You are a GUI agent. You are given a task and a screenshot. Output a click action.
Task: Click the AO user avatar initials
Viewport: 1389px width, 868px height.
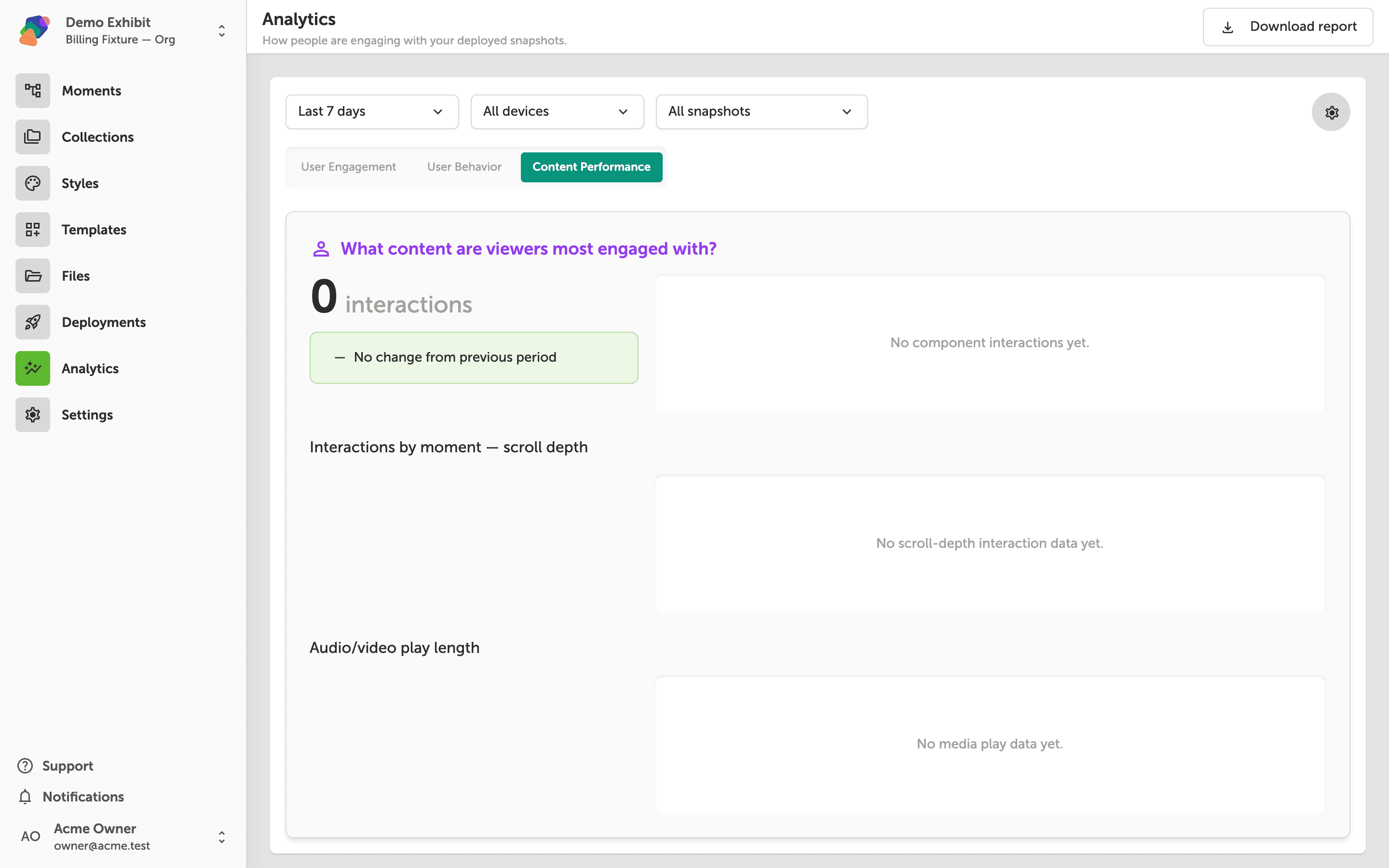click(30, 837)
